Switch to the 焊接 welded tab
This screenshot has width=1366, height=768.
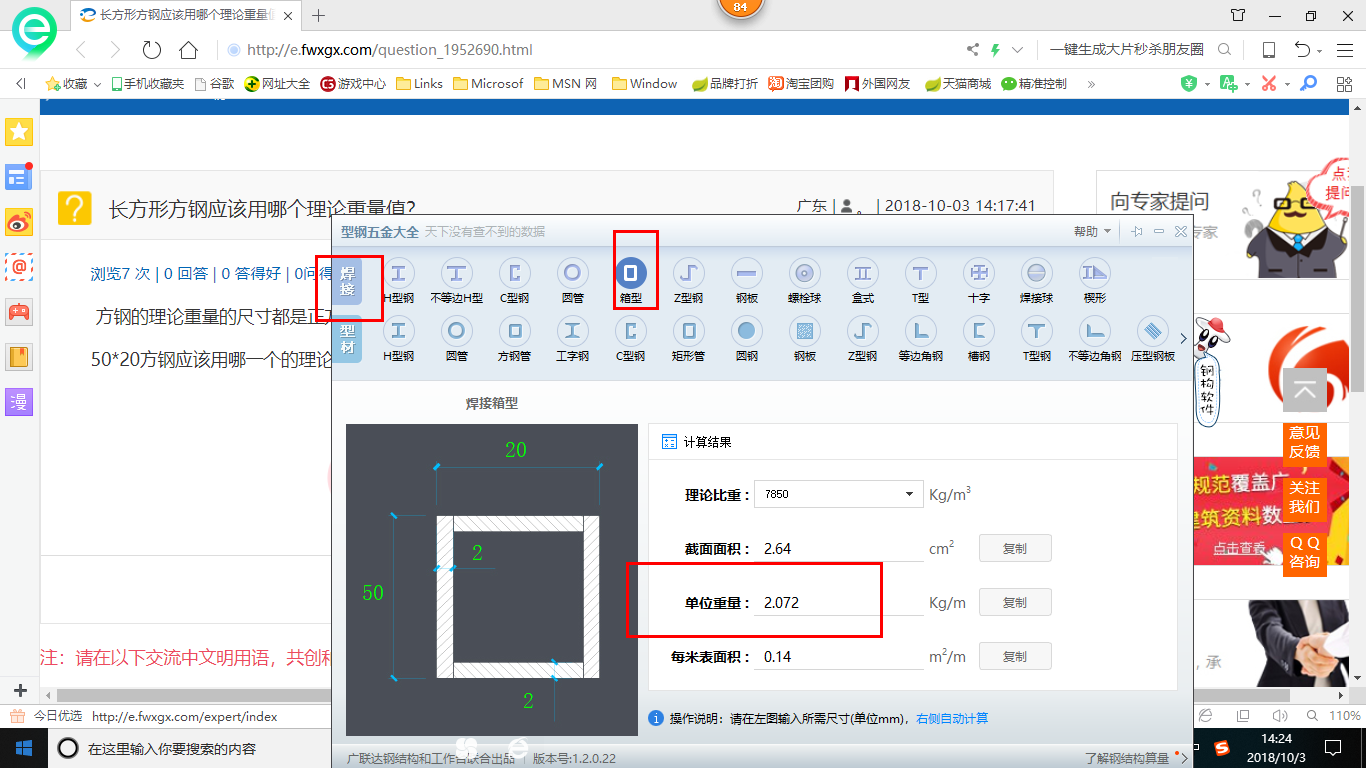347,280
